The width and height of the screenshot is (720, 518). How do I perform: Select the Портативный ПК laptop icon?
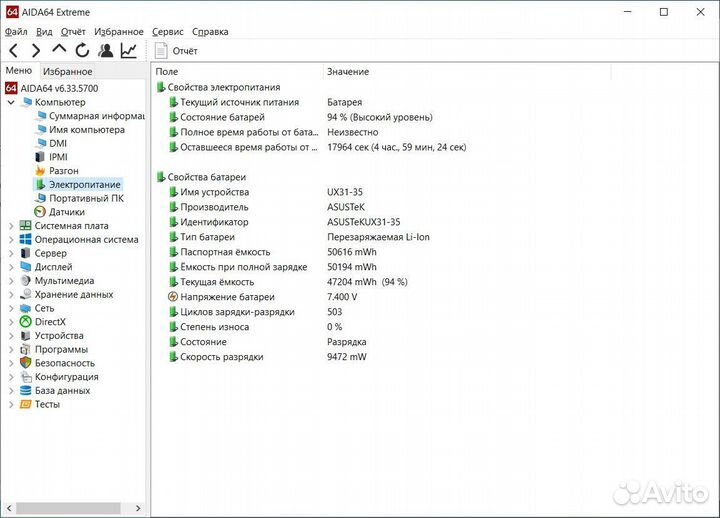point(41,198)
